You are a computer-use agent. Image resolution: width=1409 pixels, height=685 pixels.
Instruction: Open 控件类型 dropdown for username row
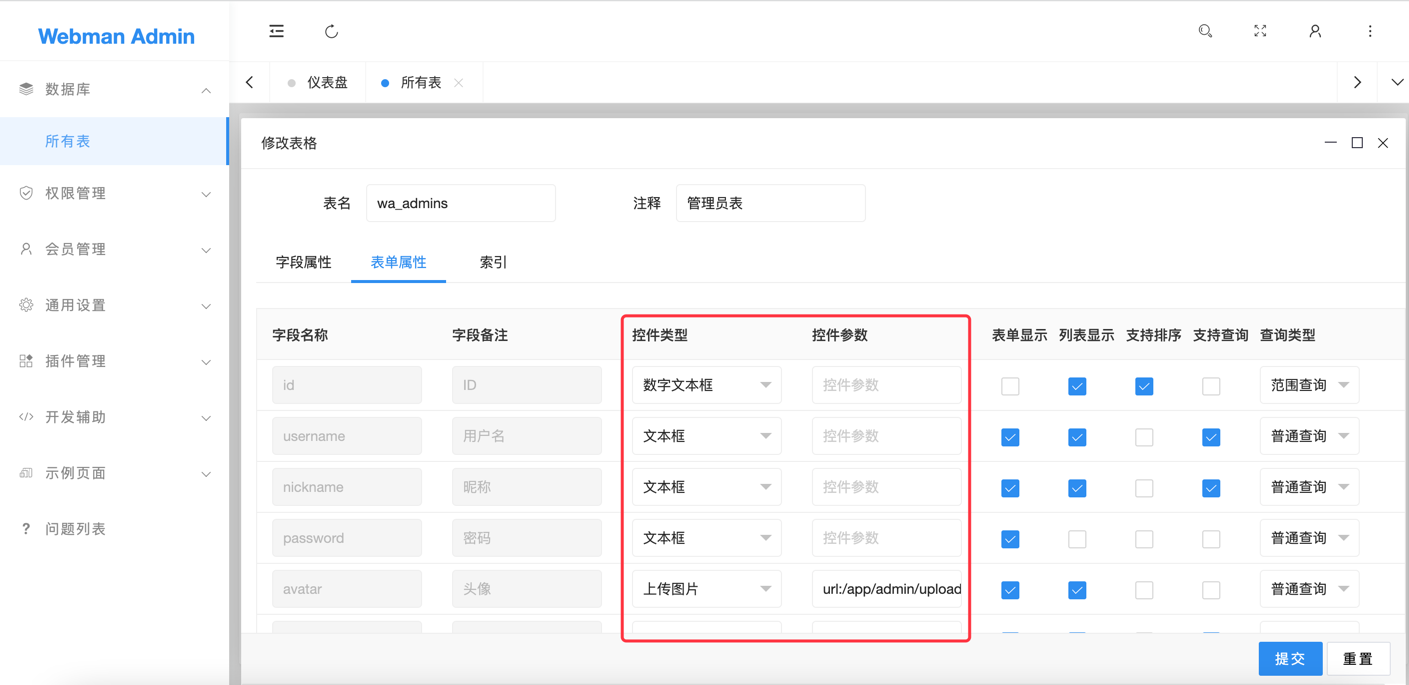coord(707,436)
